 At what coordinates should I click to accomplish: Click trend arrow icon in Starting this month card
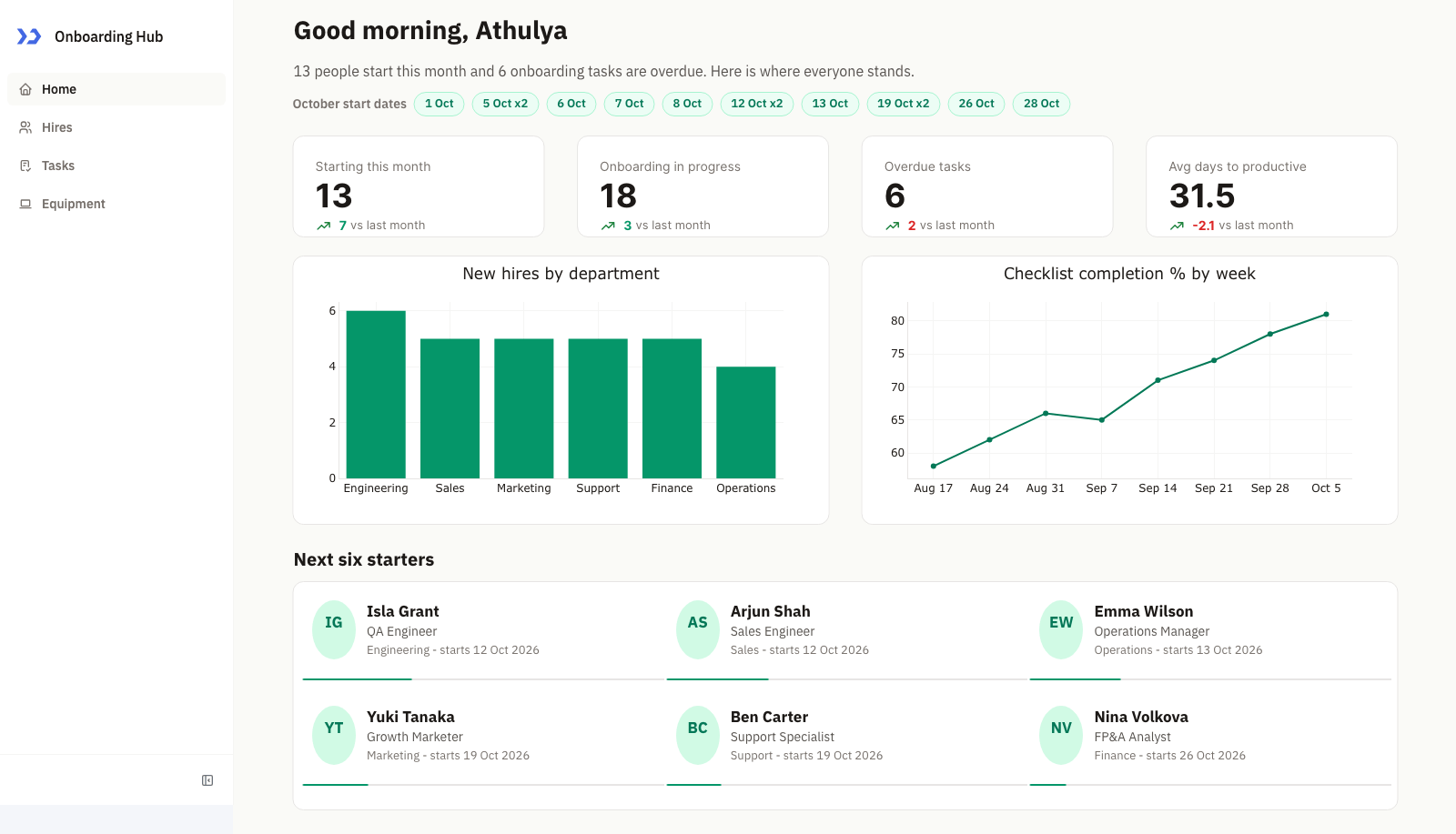(x=324, y=226)
